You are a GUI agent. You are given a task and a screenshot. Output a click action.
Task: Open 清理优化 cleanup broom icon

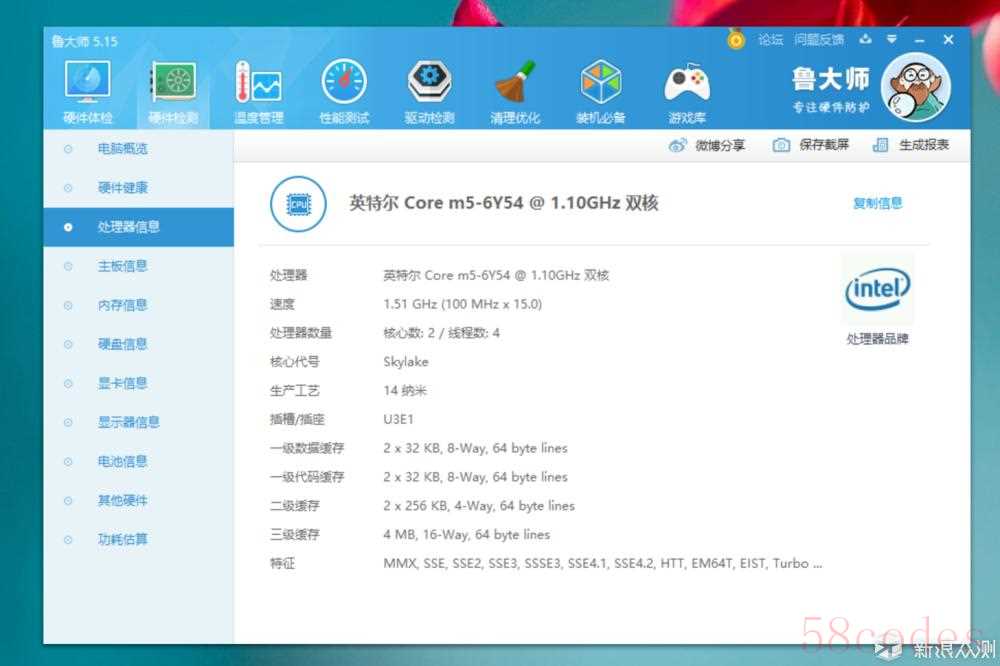[515, 82]
